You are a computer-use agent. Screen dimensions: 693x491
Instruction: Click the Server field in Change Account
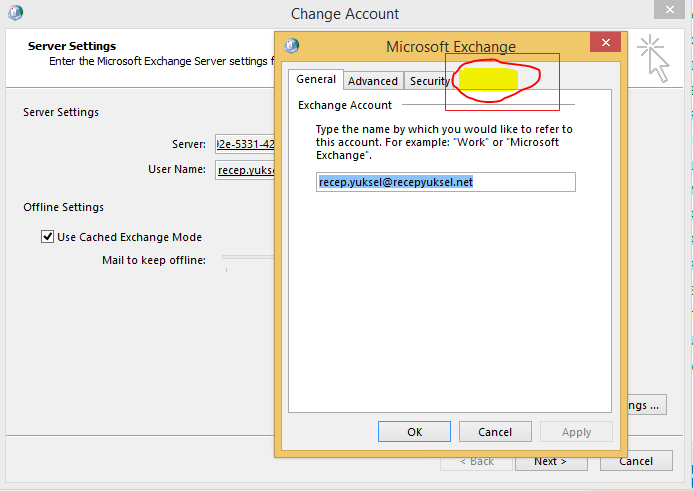(245, 144)
